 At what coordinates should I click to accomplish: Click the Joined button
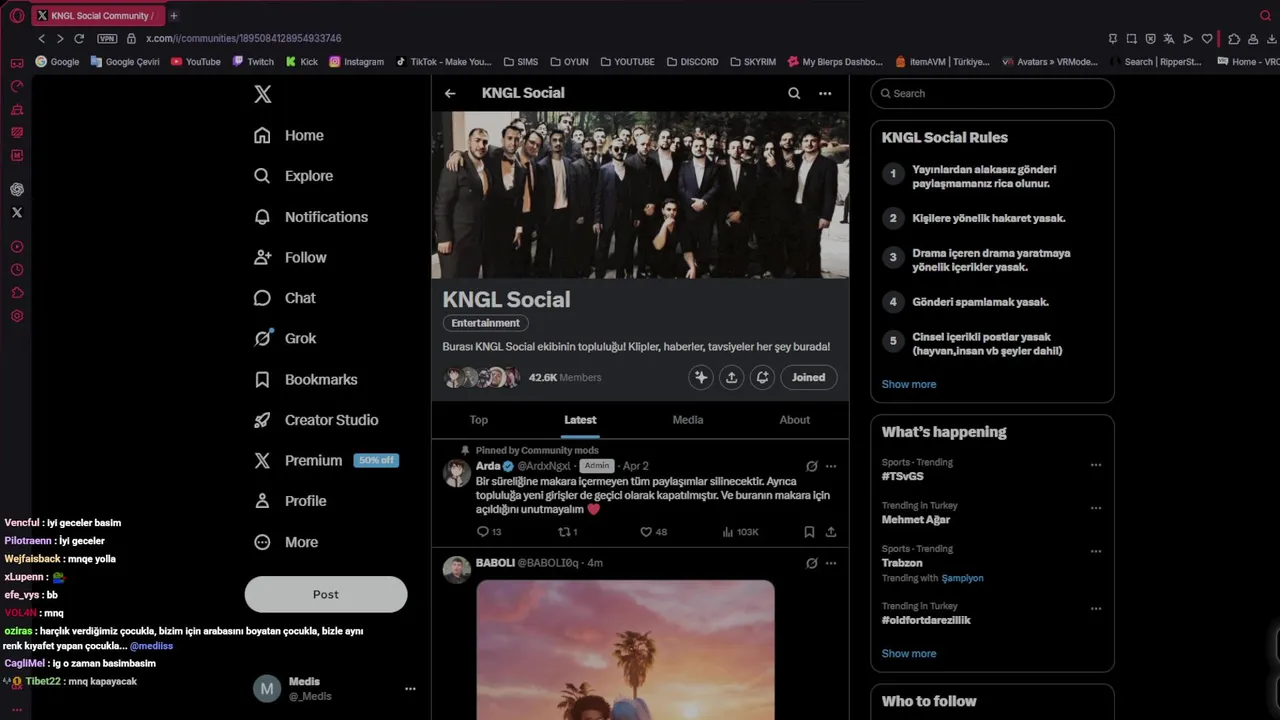809,377
